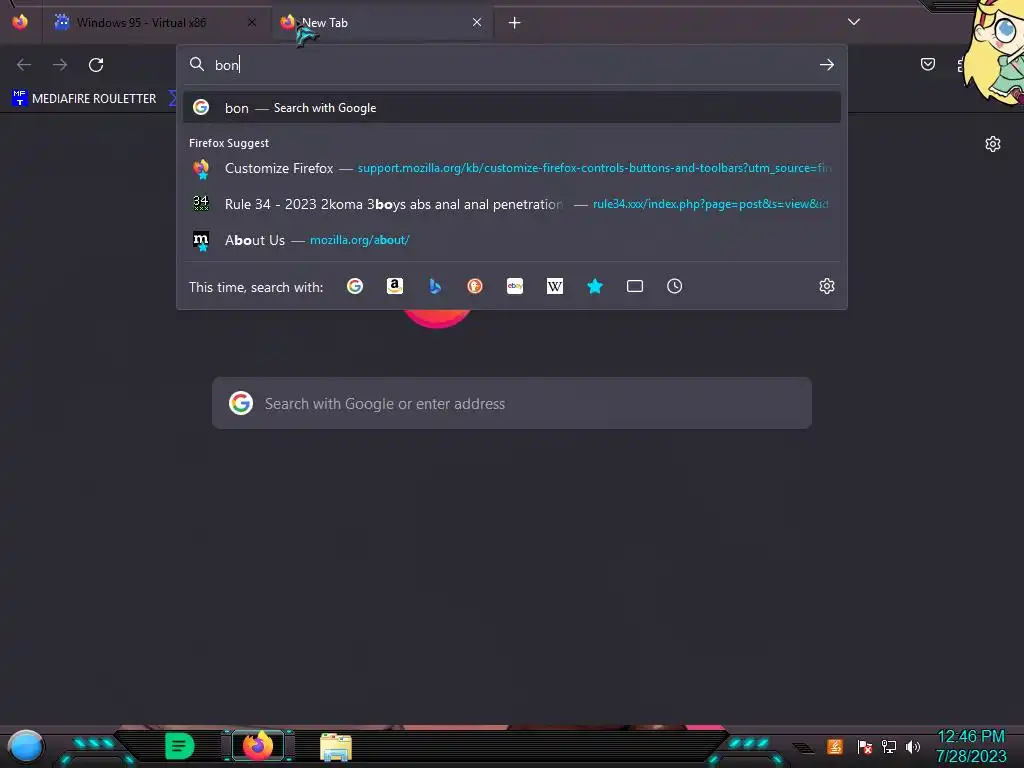The image size is (1024, 768).
Task: Search this time with Bing
Action: pyautogui.click(x=435, y=286)
